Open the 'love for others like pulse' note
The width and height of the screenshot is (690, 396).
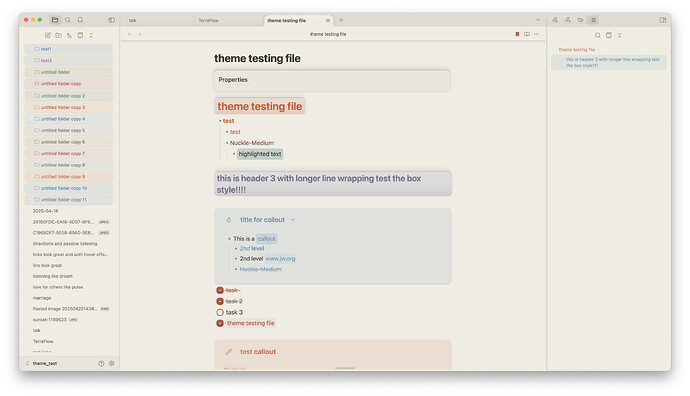pos(58,287)
